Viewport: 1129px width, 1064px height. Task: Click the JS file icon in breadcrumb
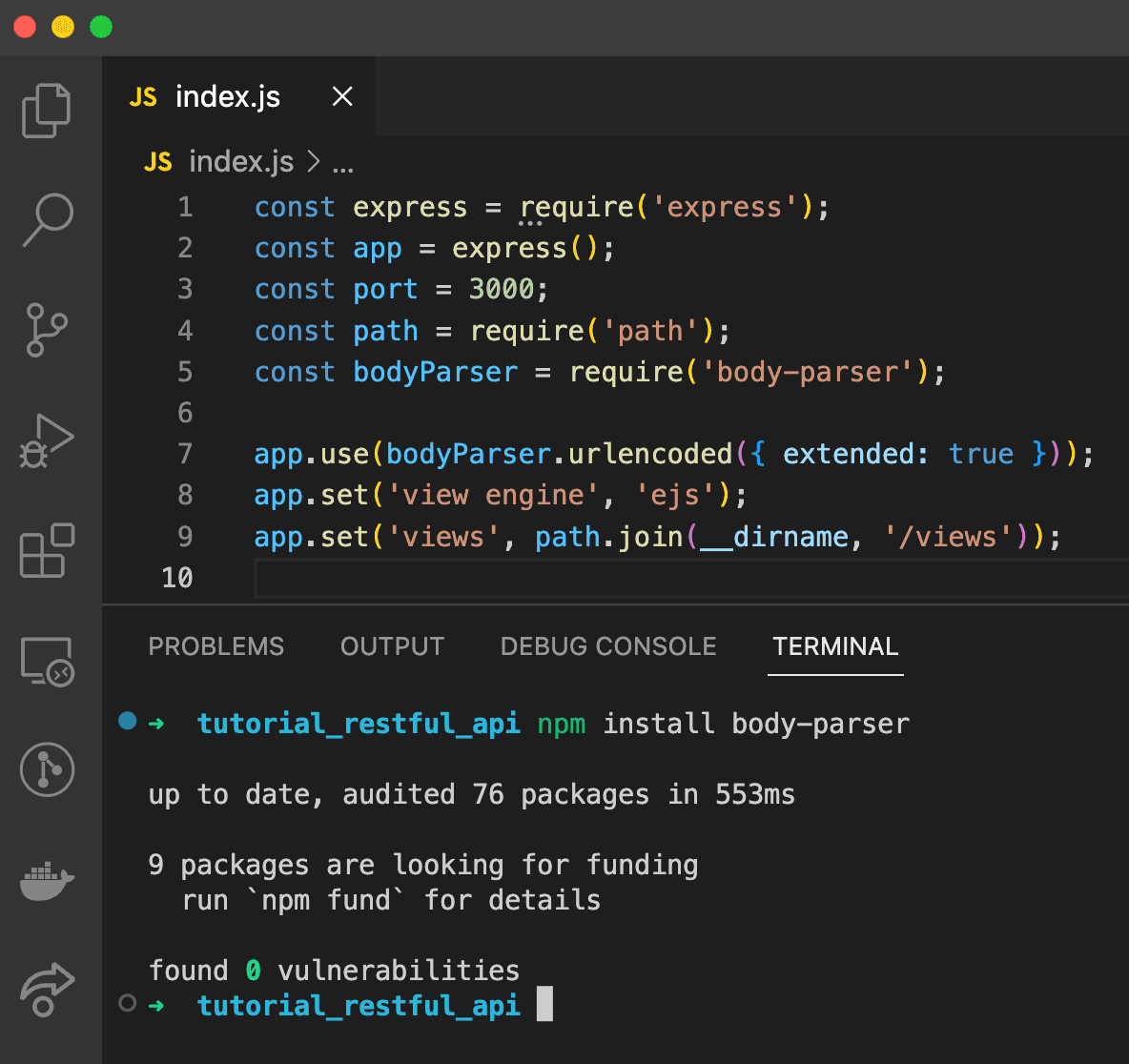click(x=158, y=162)
